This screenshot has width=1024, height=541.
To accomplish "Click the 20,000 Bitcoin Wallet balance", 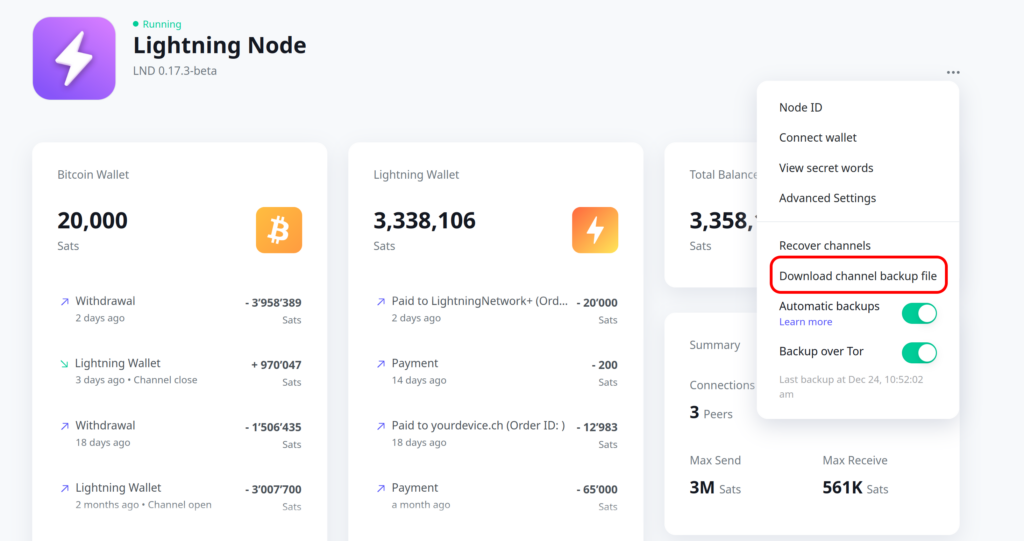I will click(92, 221).
